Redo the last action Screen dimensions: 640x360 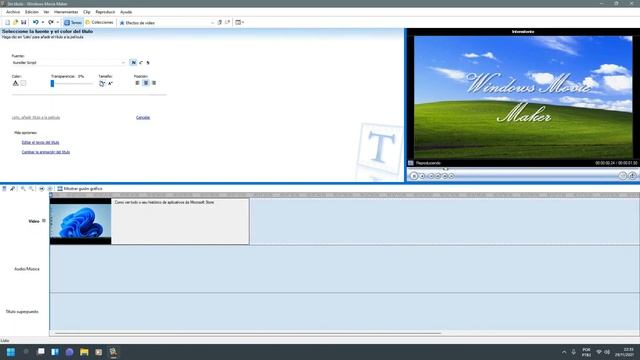point(51,22)
